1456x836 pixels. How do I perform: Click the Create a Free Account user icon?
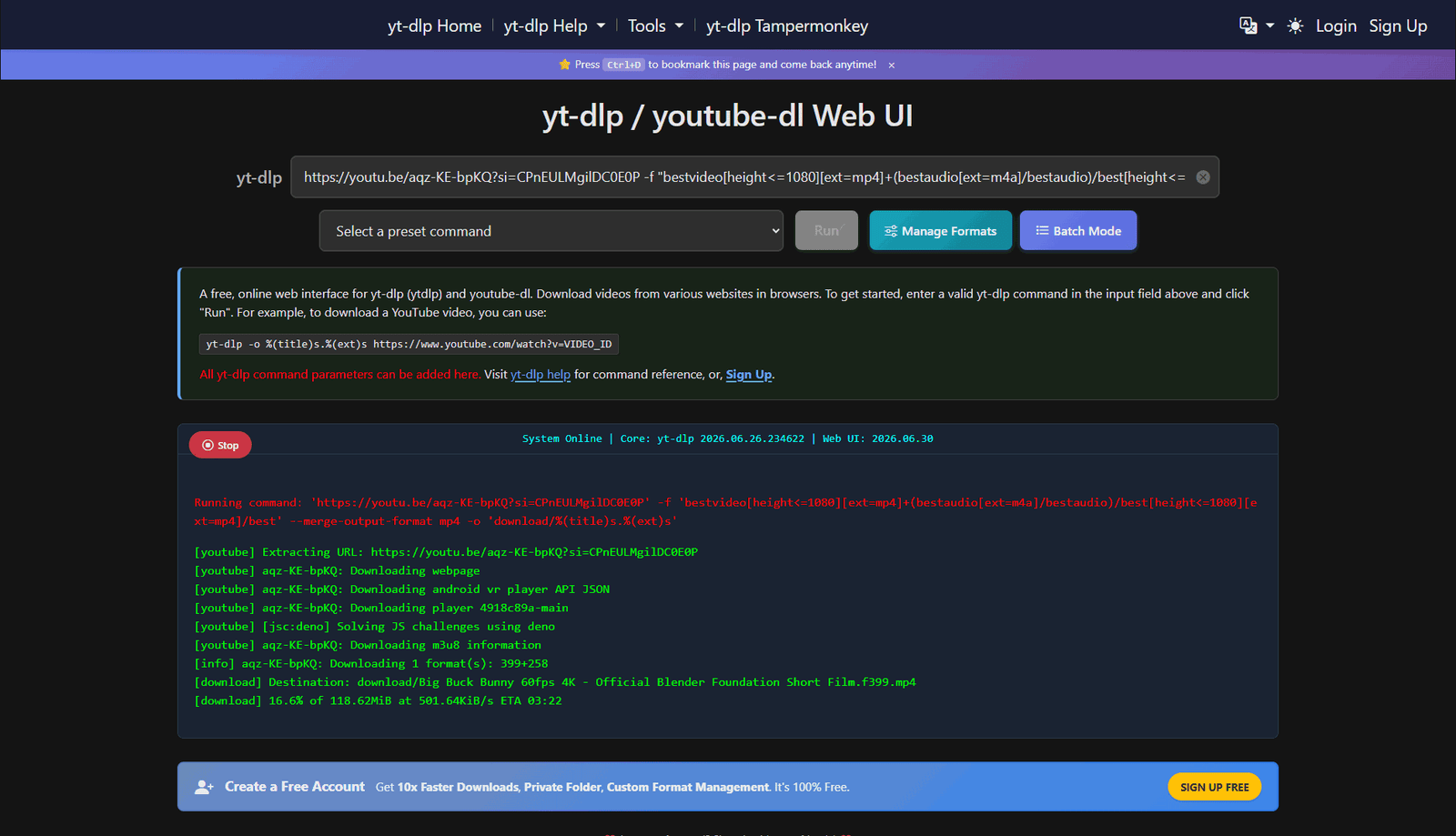pos(205,787)
